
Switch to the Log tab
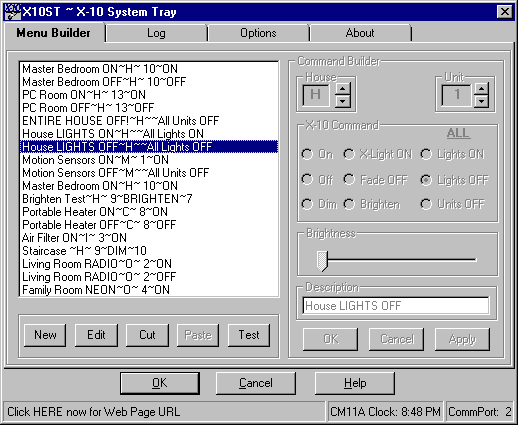pyautogui.click(x=156, y=33)
